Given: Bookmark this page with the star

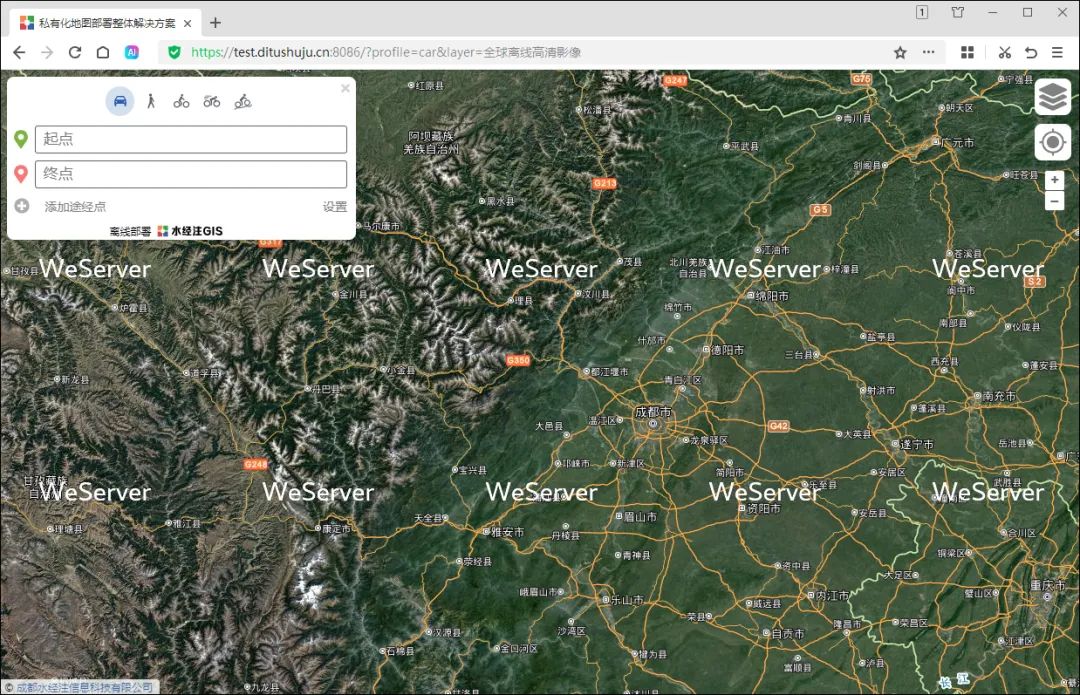Looking at the screenshot, I should (x=900, y=52).
